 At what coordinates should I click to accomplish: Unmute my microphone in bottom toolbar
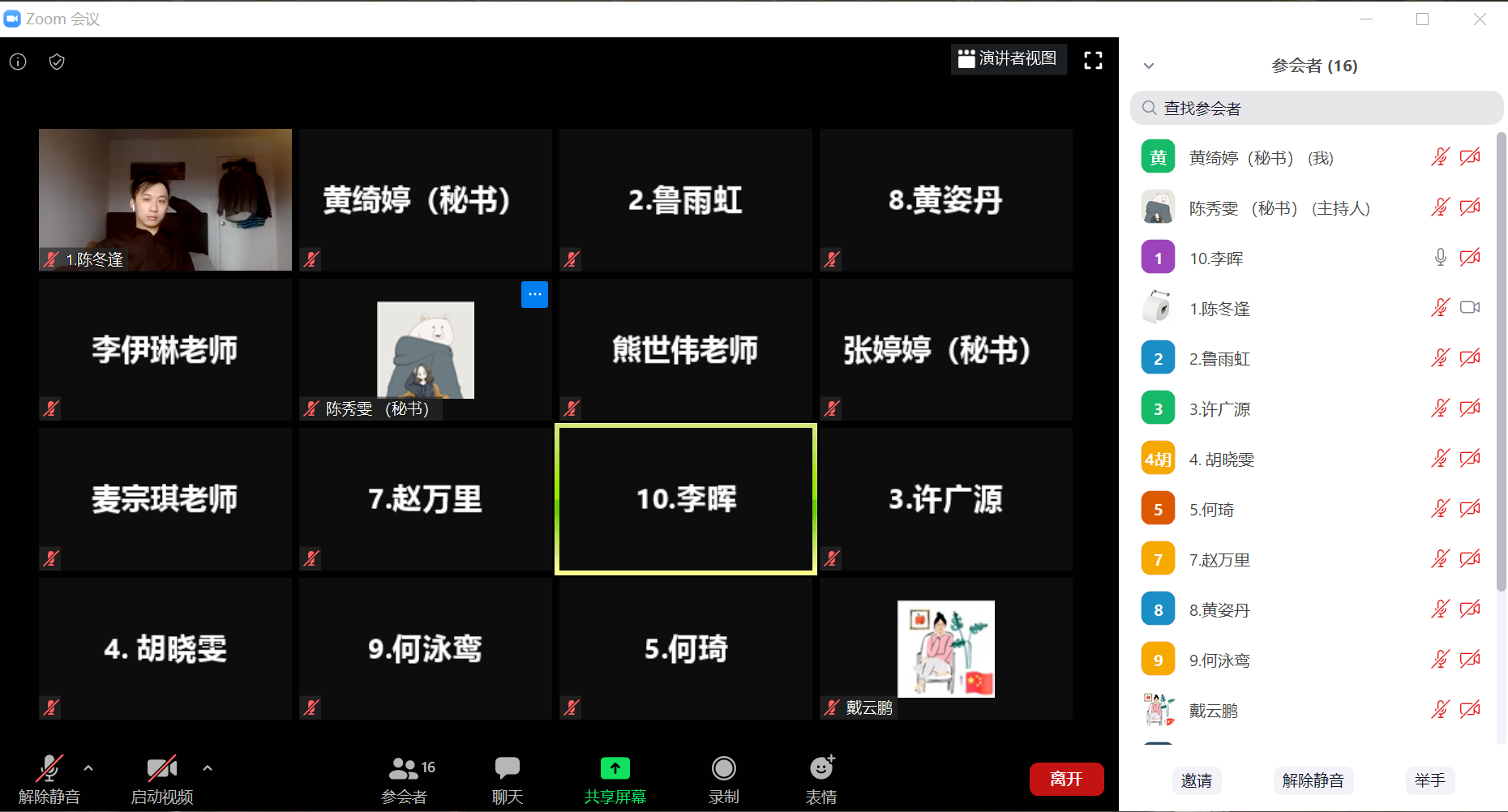[49, 780]
